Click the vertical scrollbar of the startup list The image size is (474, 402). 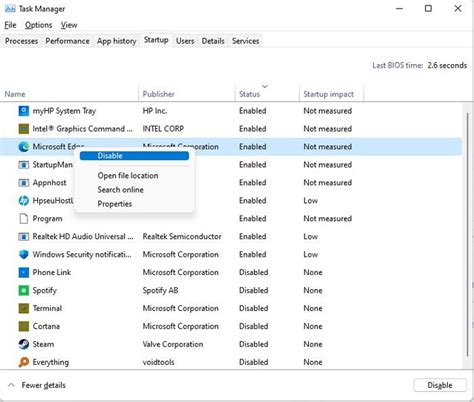tap(468, 235)
